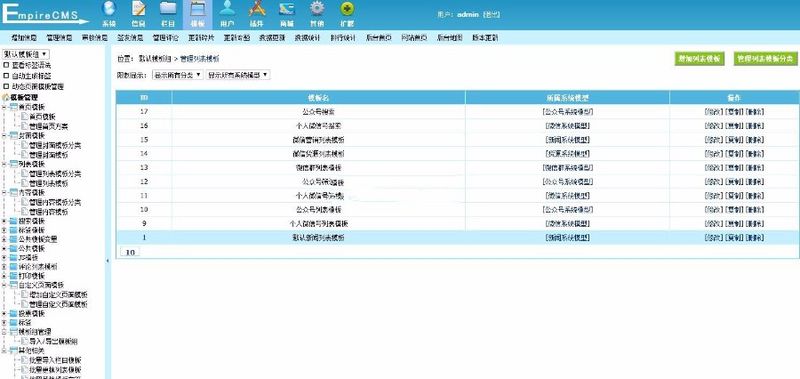The height and width of the screenshot is (379, 800).
Task: Open the 显示所有分类 category filter dropdown
Action: click(x=178, y=75)
